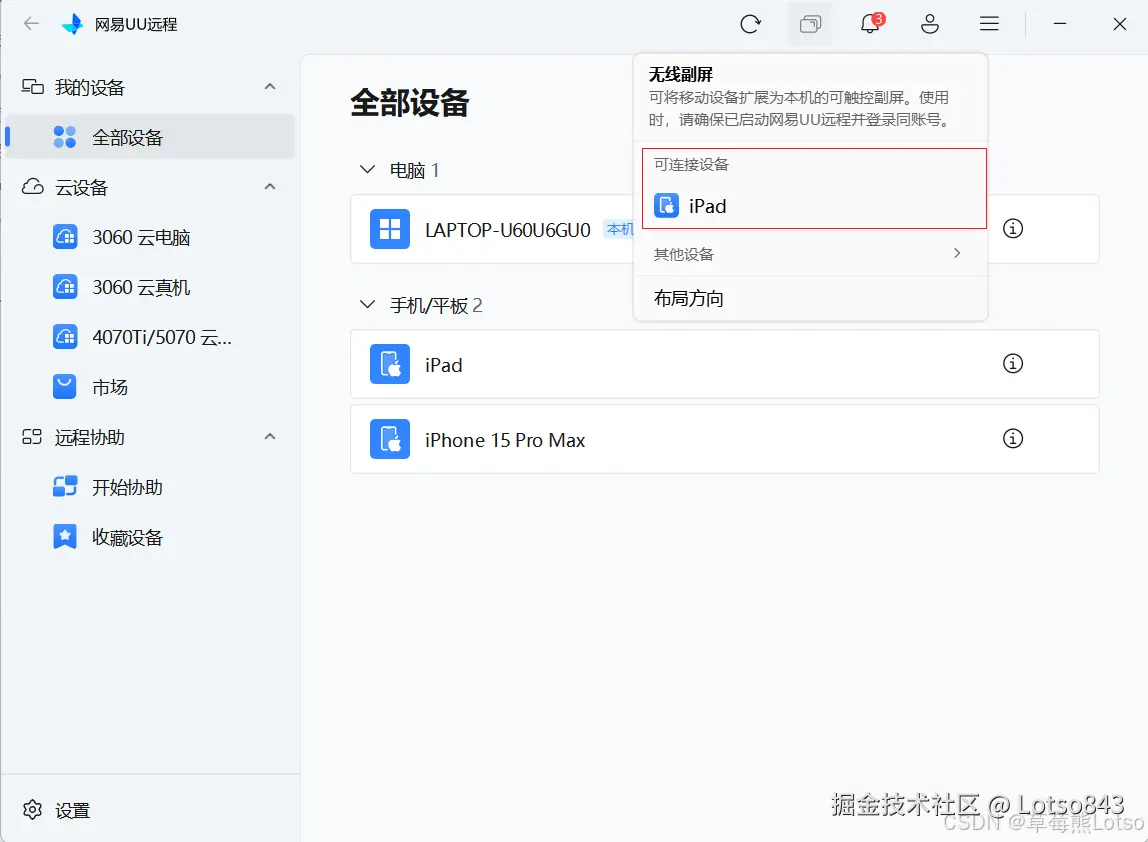The height and width of the screenshot is (842, 1148).
Task: View info for iPhone 15 Pro Max
Action: (1012, 439)
